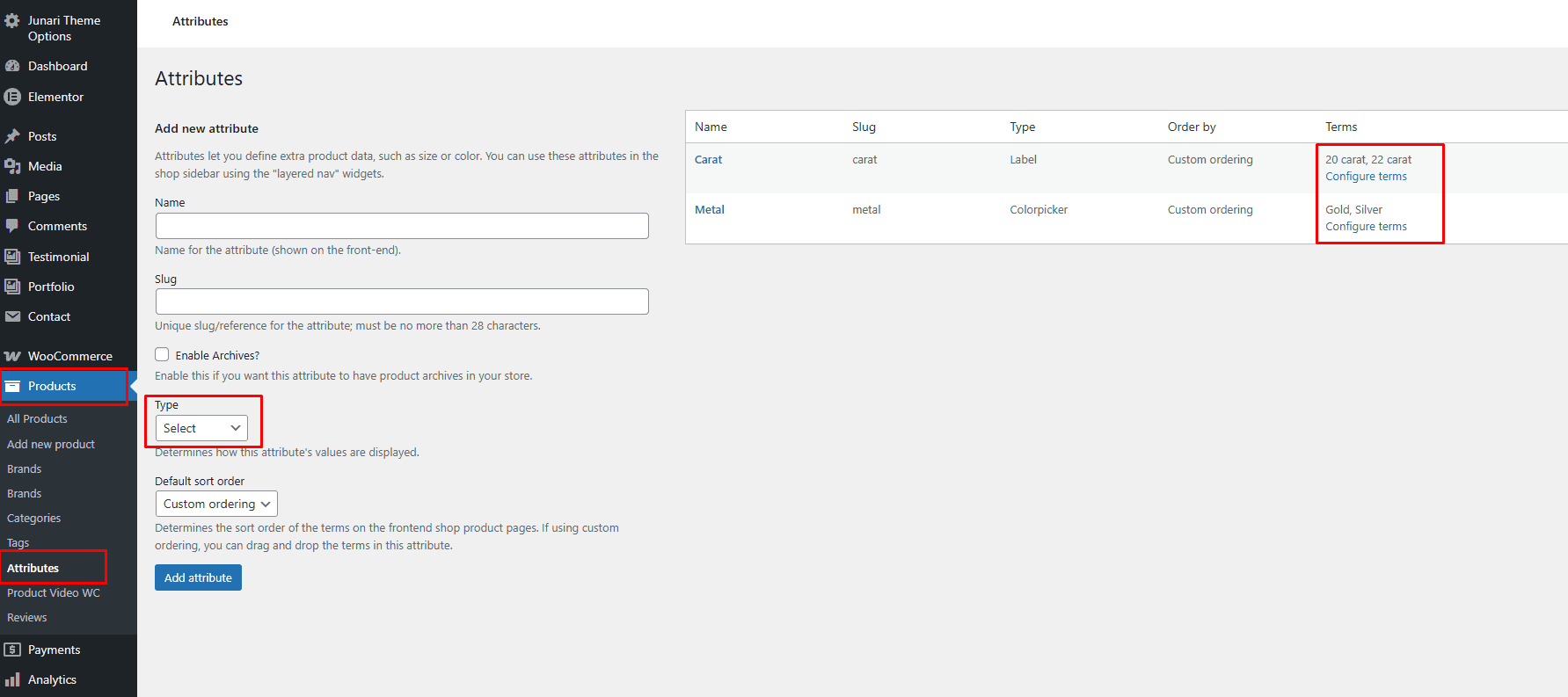Click the attribute Name input field
This screenshot has width=1568, height=697.
pyautogui.click(x=402, y=226)
